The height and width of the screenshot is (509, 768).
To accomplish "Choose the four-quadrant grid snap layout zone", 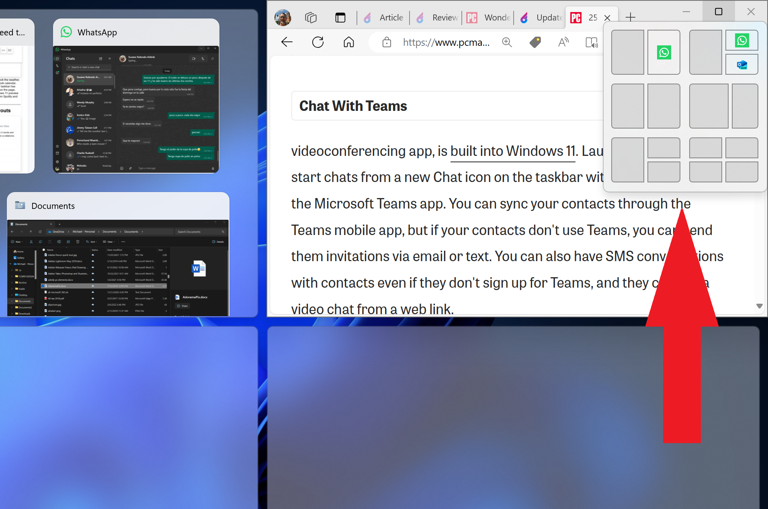I will [723, 160].
